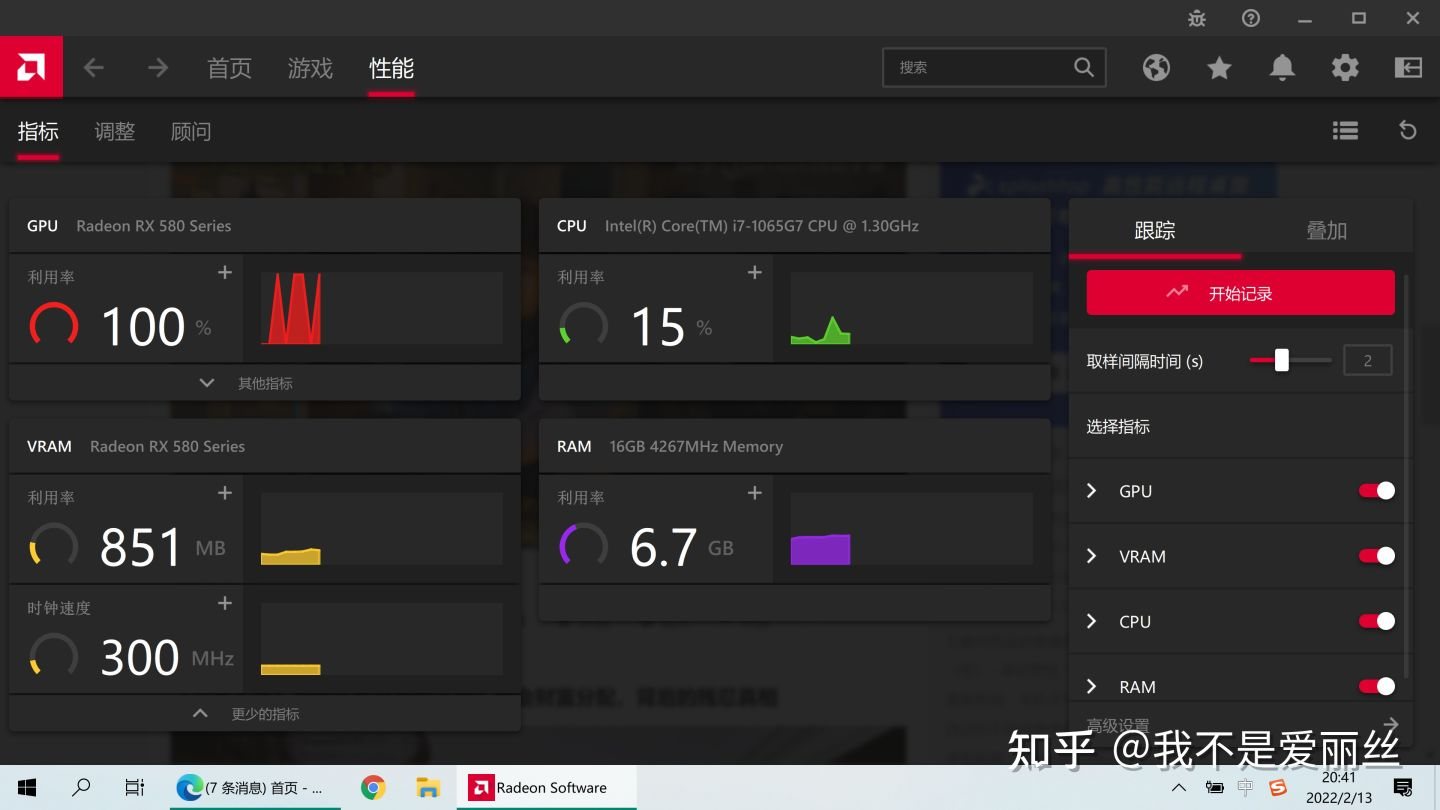Toggle VRAM tracking switch
1440x810 pixels.
1376,556
